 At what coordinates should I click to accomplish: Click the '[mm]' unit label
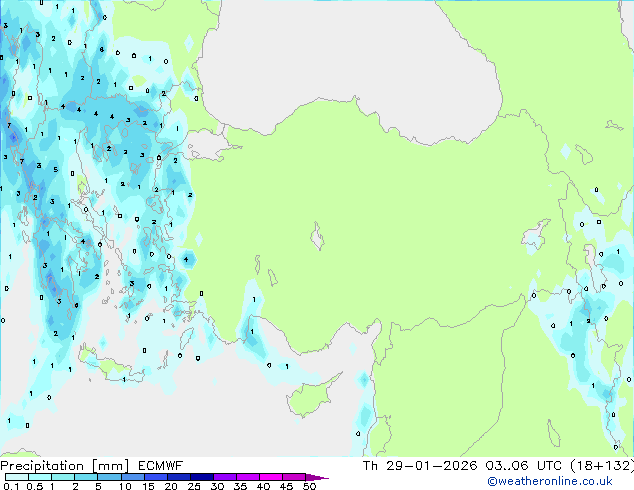(x=111, y=466)
